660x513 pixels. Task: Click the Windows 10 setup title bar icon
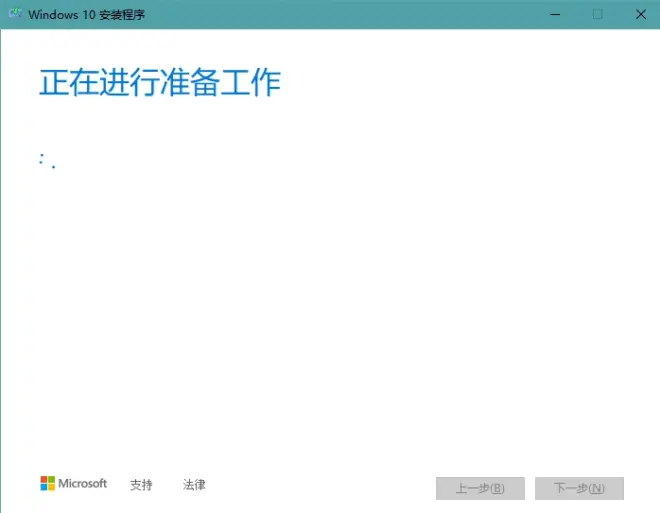click(15, 13)
